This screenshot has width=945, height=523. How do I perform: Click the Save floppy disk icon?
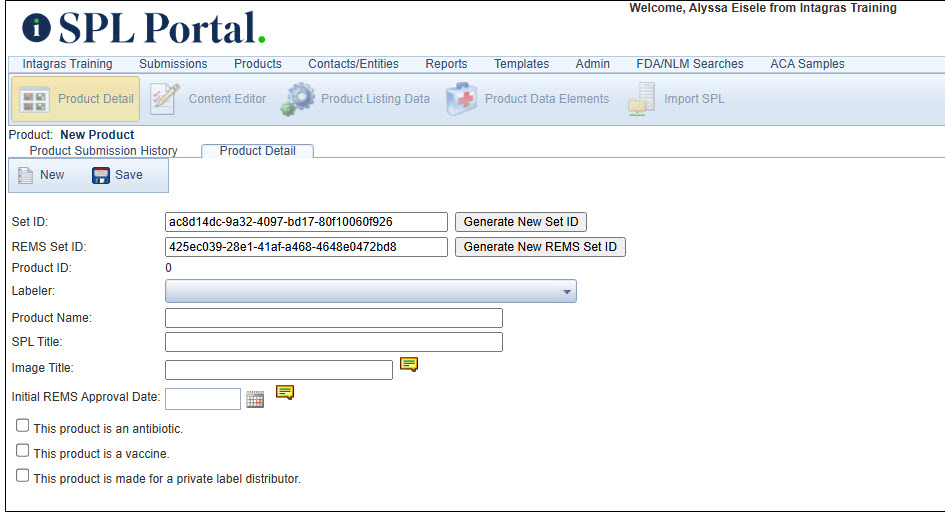click(x=101, y=175)
